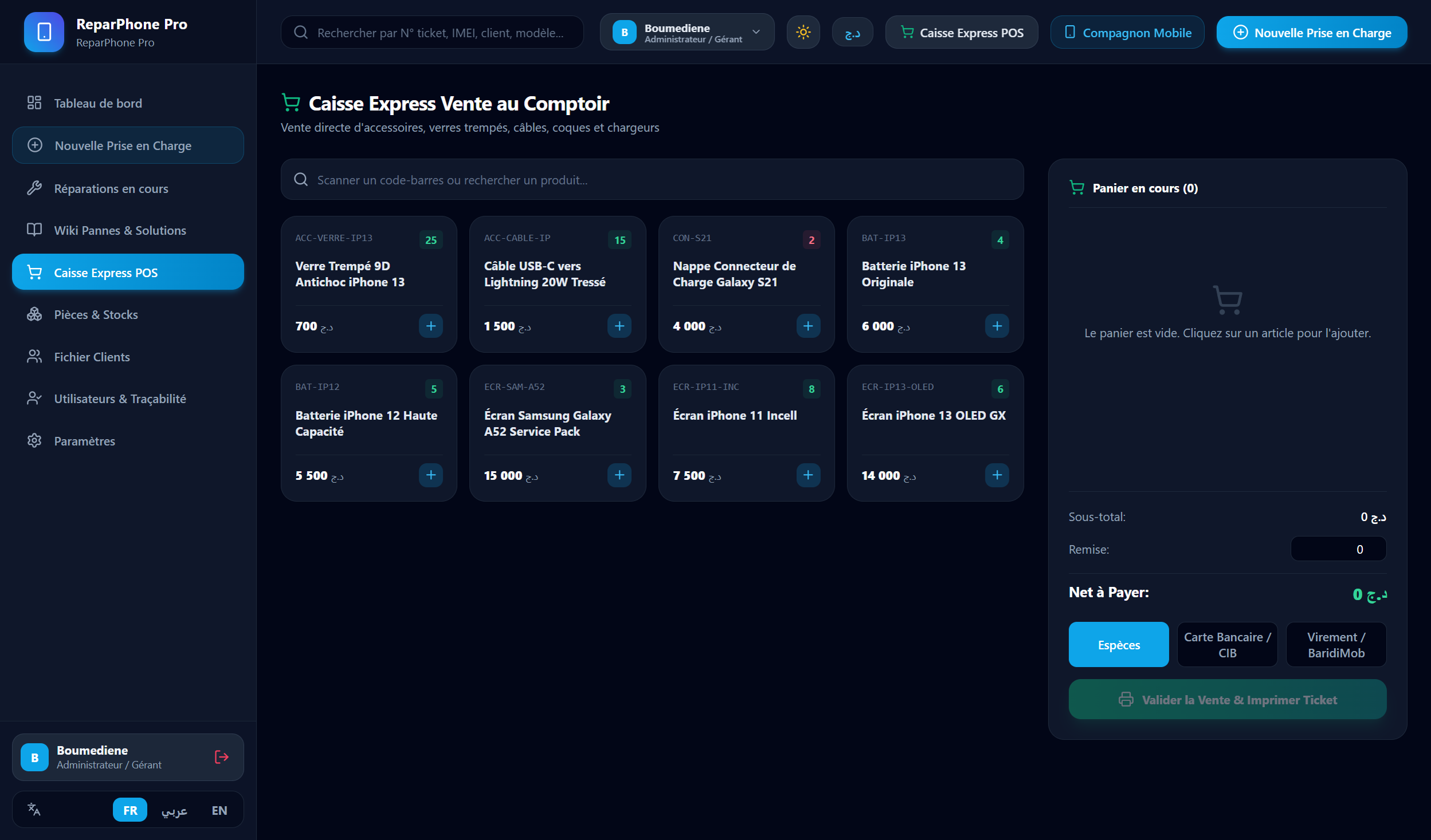The width and height of the screenshot is (1431, 840).
Task: Click the sidebar Boumediene user card
Action: tap(128, 757)
